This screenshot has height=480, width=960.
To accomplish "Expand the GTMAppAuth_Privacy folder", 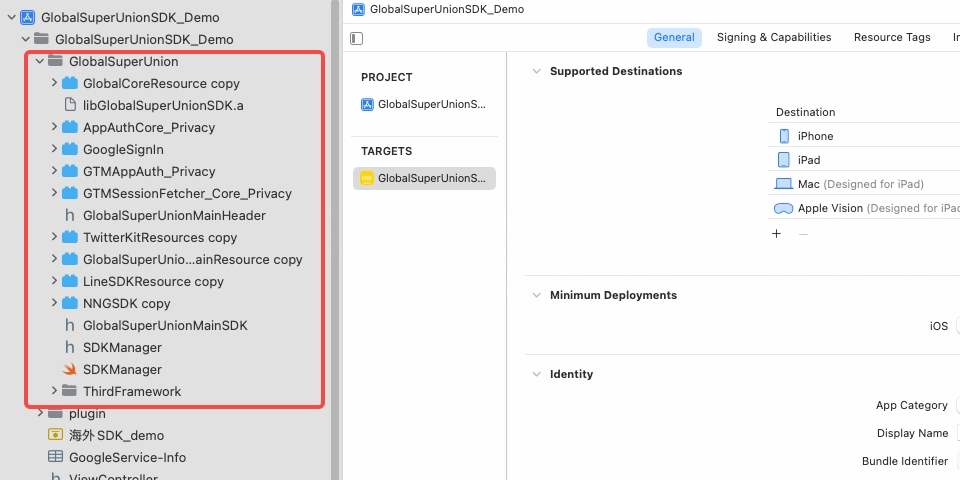I will 54,171.
